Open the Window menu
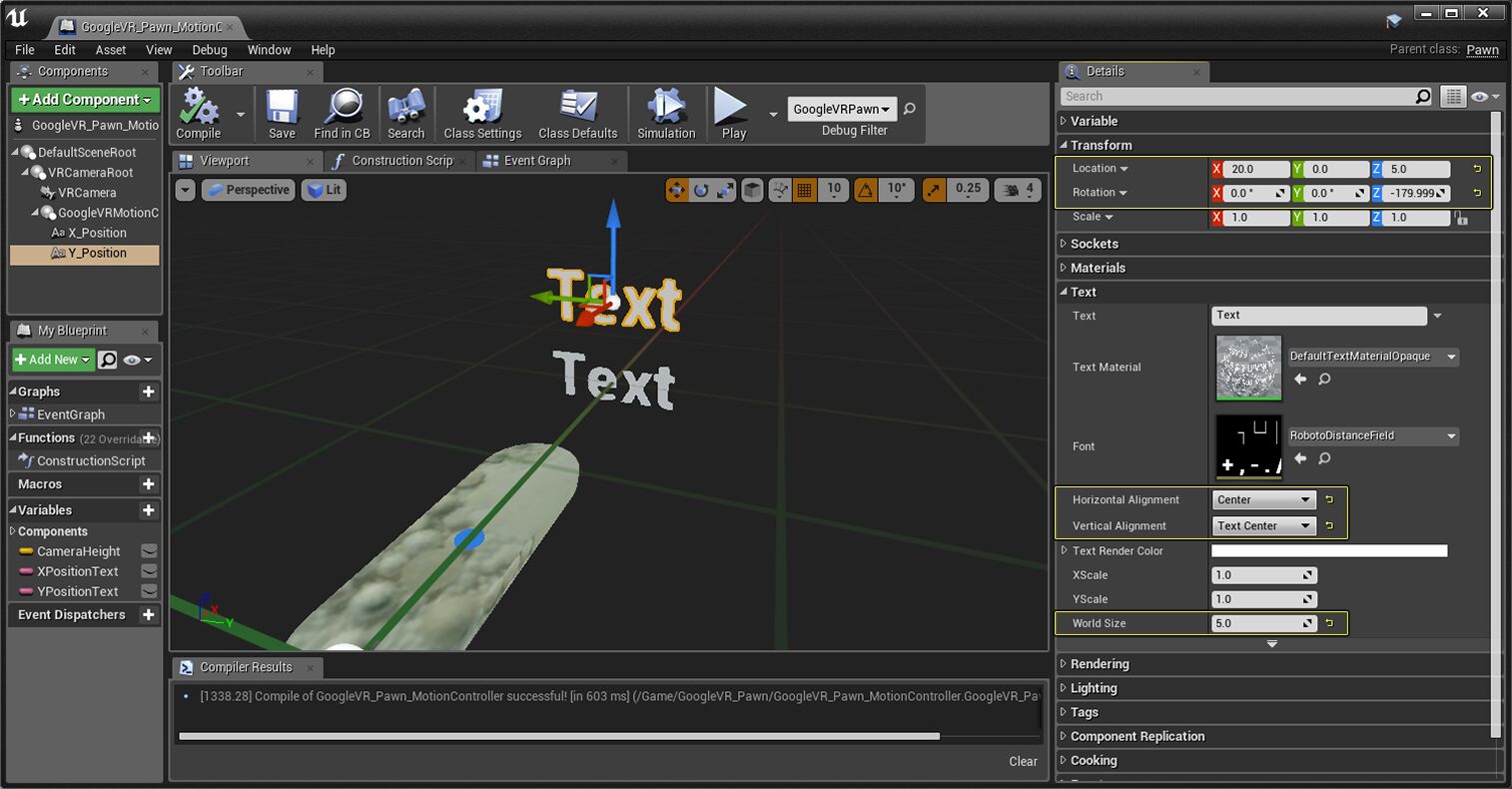Screen dimensions: 1512x789 point(269,50)
